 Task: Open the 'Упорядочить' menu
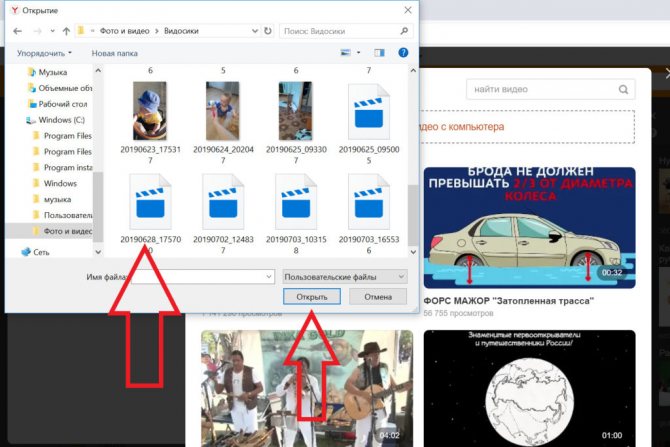coord(44,53)
